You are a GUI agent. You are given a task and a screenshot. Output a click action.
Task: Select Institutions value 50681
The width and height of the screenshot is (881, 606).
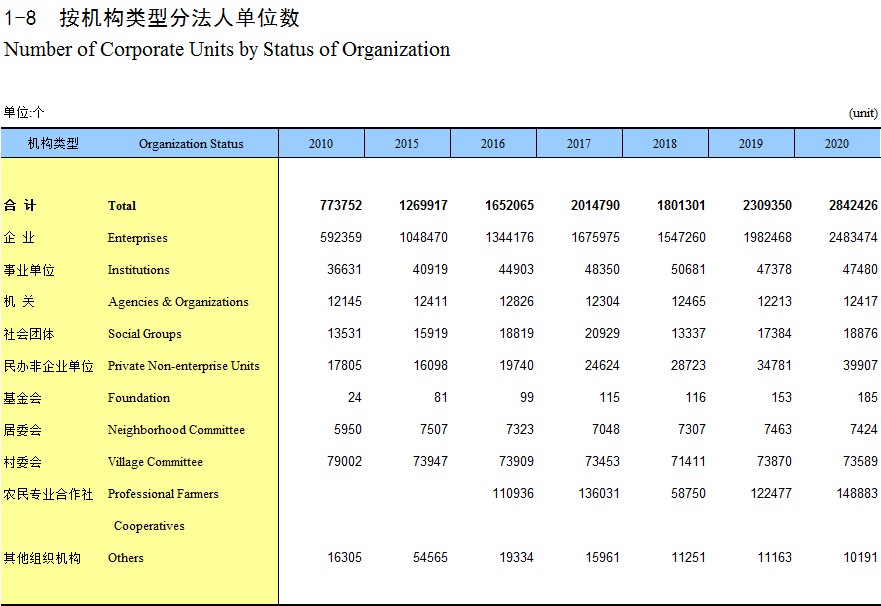688,270
